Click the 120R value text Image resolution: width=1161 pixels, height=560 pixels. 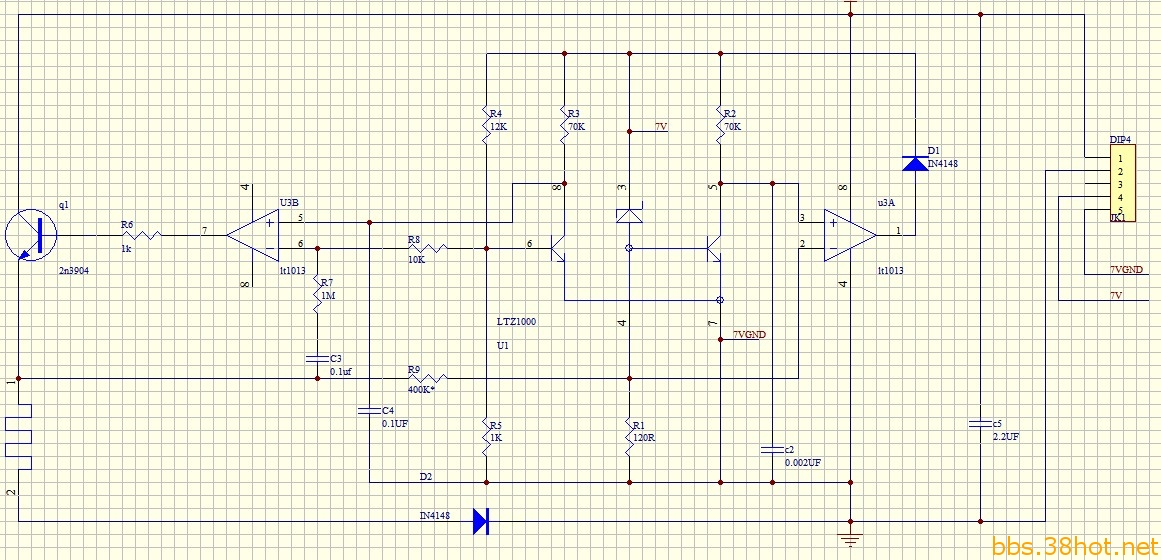click(x=644, y=438)
